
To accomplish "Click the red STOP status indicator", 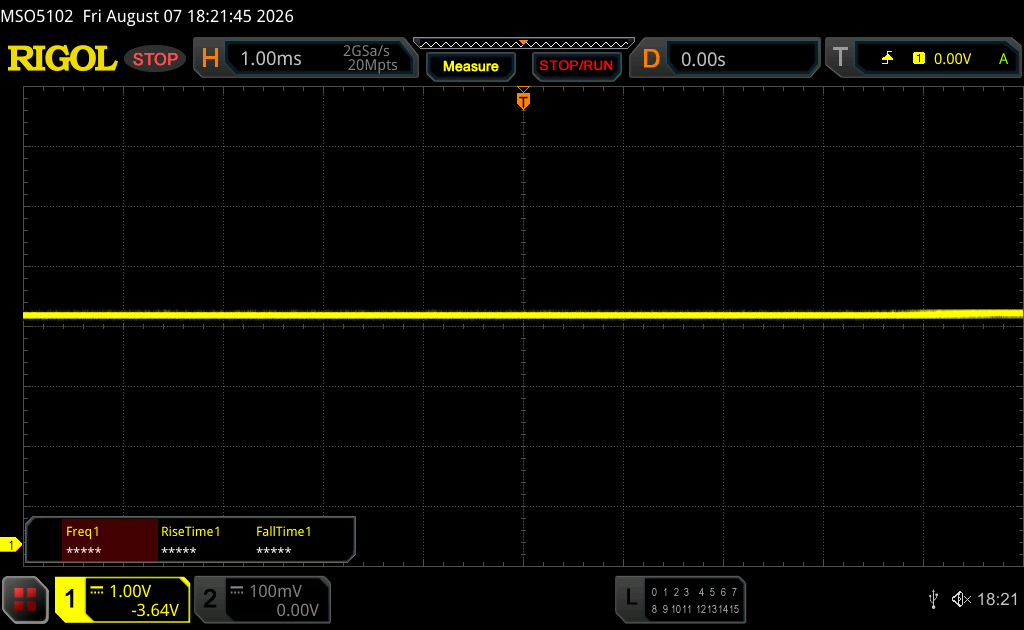I will click(x=155, y=59).
